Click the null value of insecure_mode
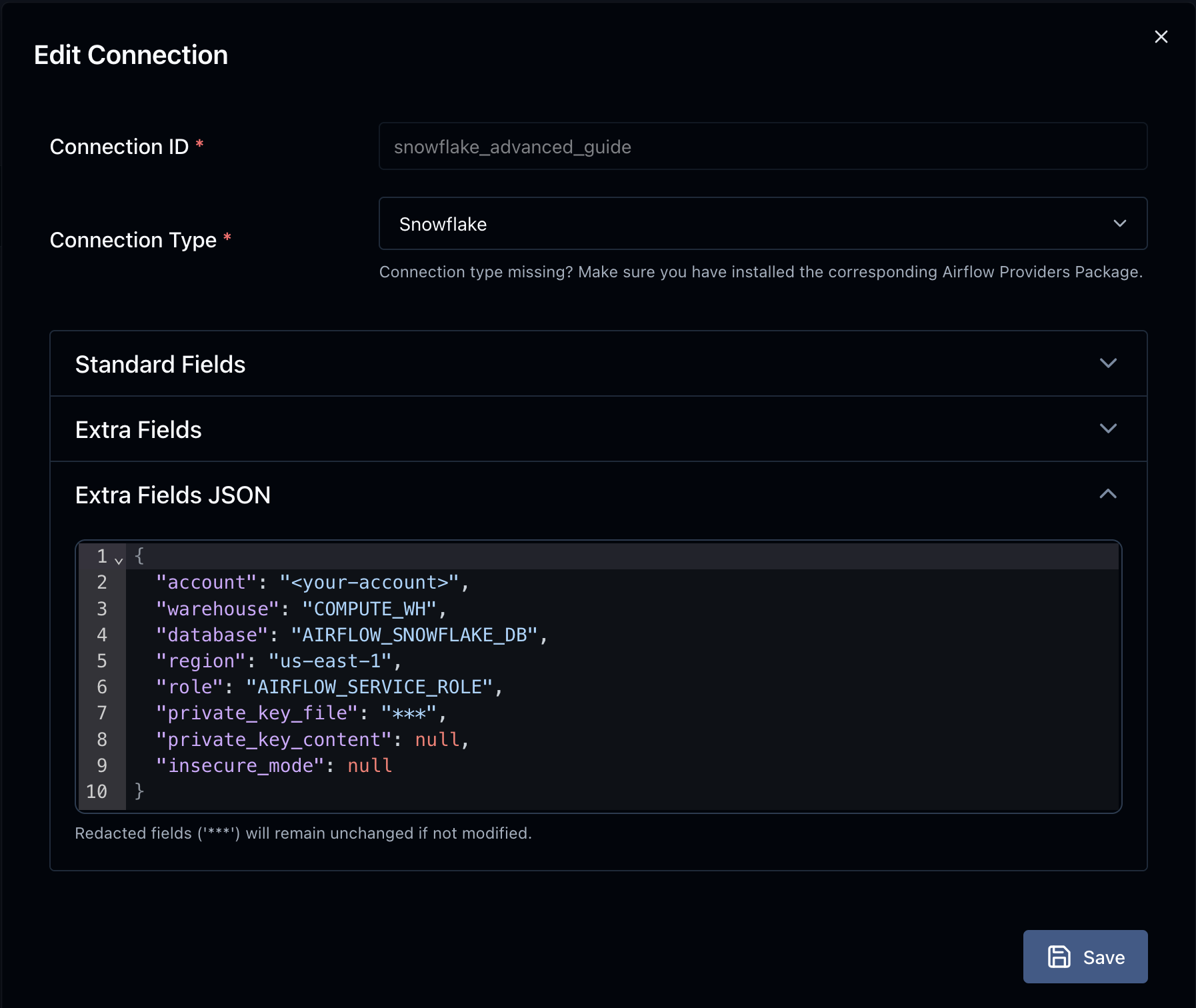1196x1008 pixels. (369, 765)
